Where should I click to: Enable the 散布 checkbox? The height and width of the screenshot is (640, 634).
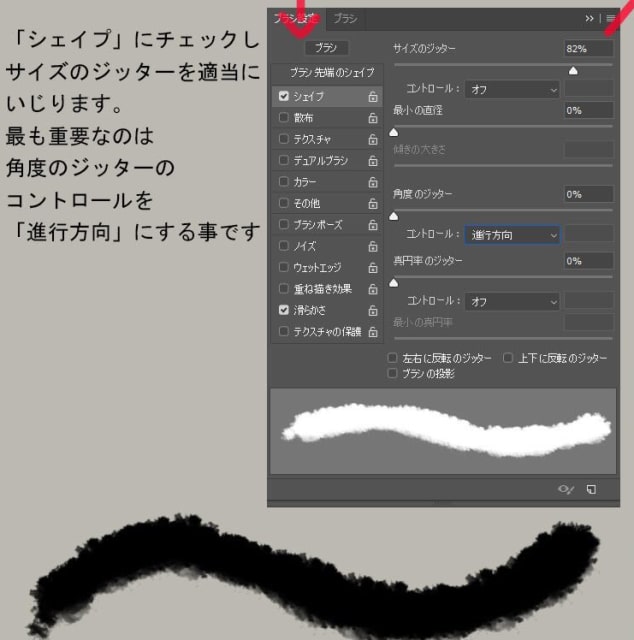284,118
